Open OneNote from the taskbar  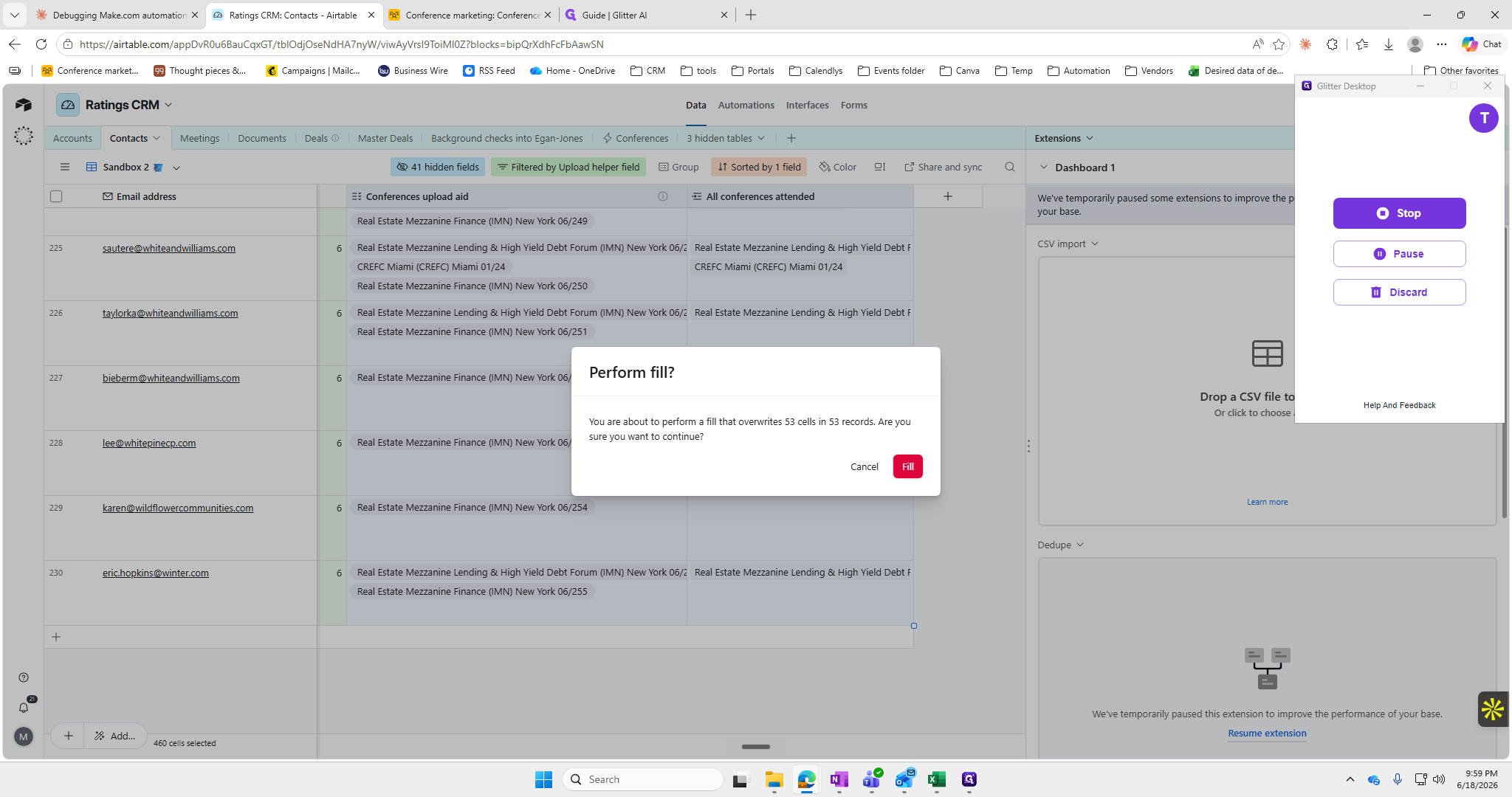[839, 779]
